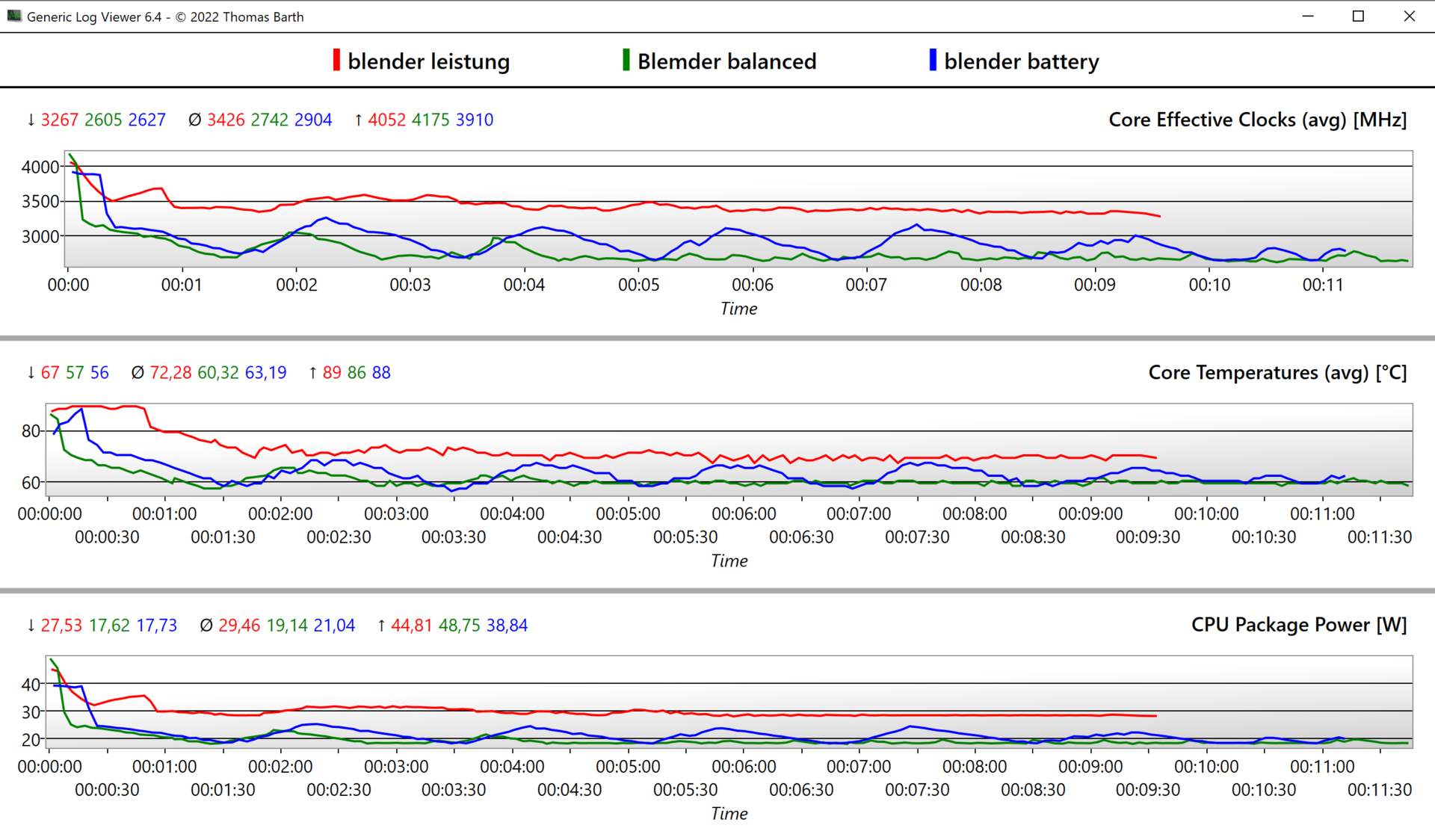Click the 00:06:00 marker on temperature time axis
The height and width of the screenshot is (840, 1435).
[x=744, y=514]
